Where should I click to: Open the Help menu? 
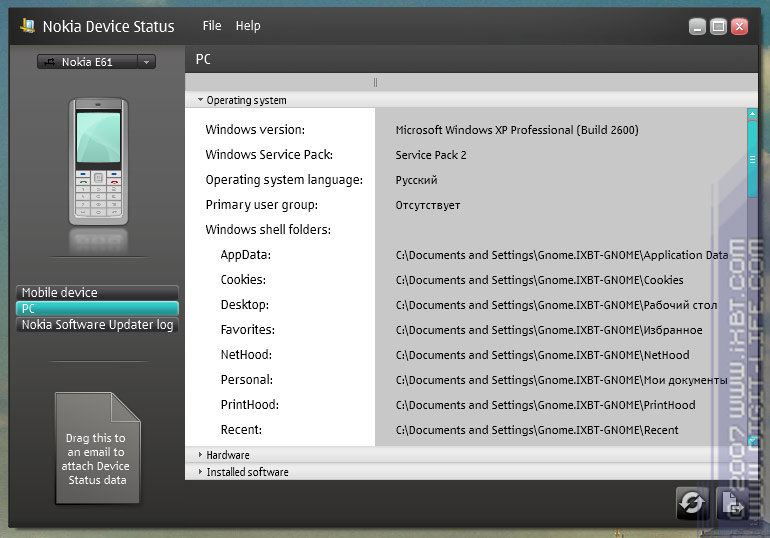click(x=248, y=26)
